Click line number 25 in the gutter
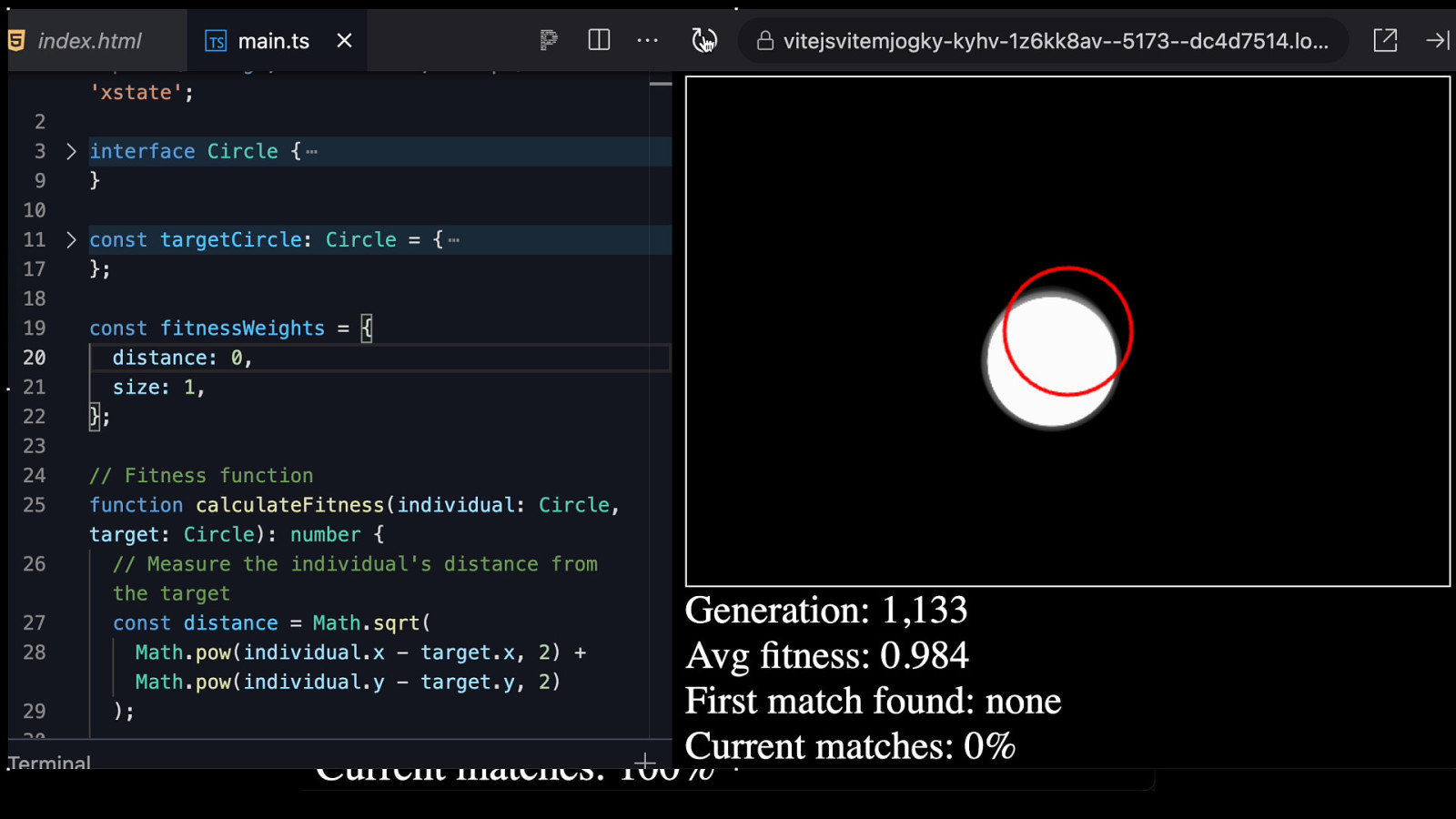The image size is (1456, 819). tap(35, 505)
